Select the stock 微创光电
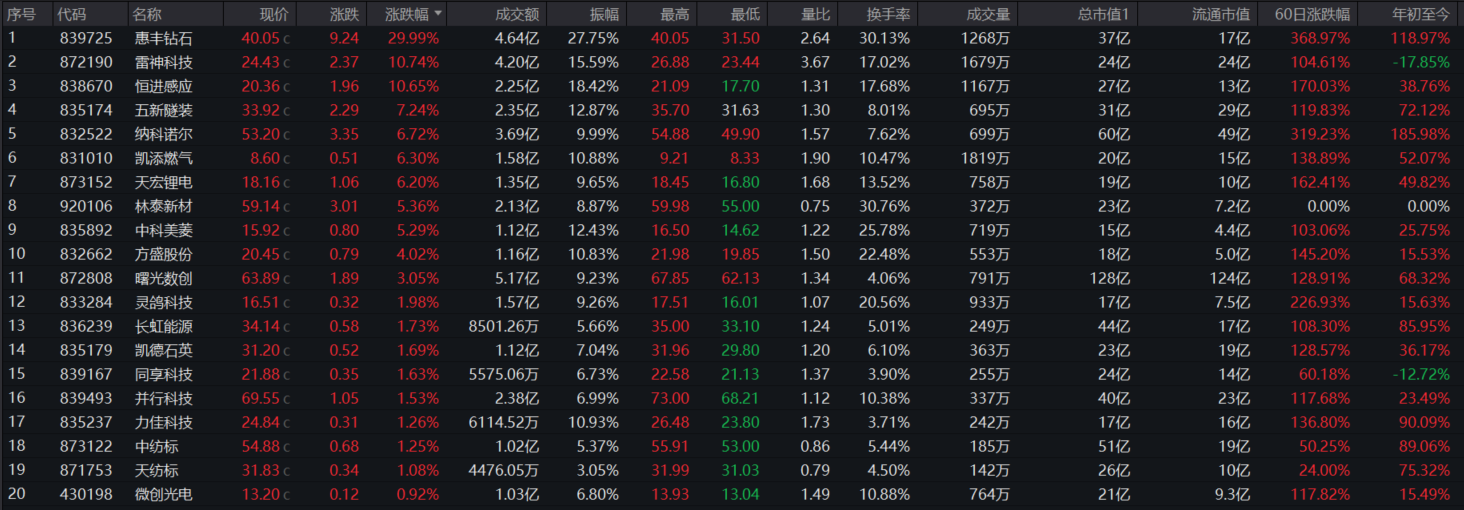Image resolution: width=1464 pixels, height=510 pixels. click(164, 494)
